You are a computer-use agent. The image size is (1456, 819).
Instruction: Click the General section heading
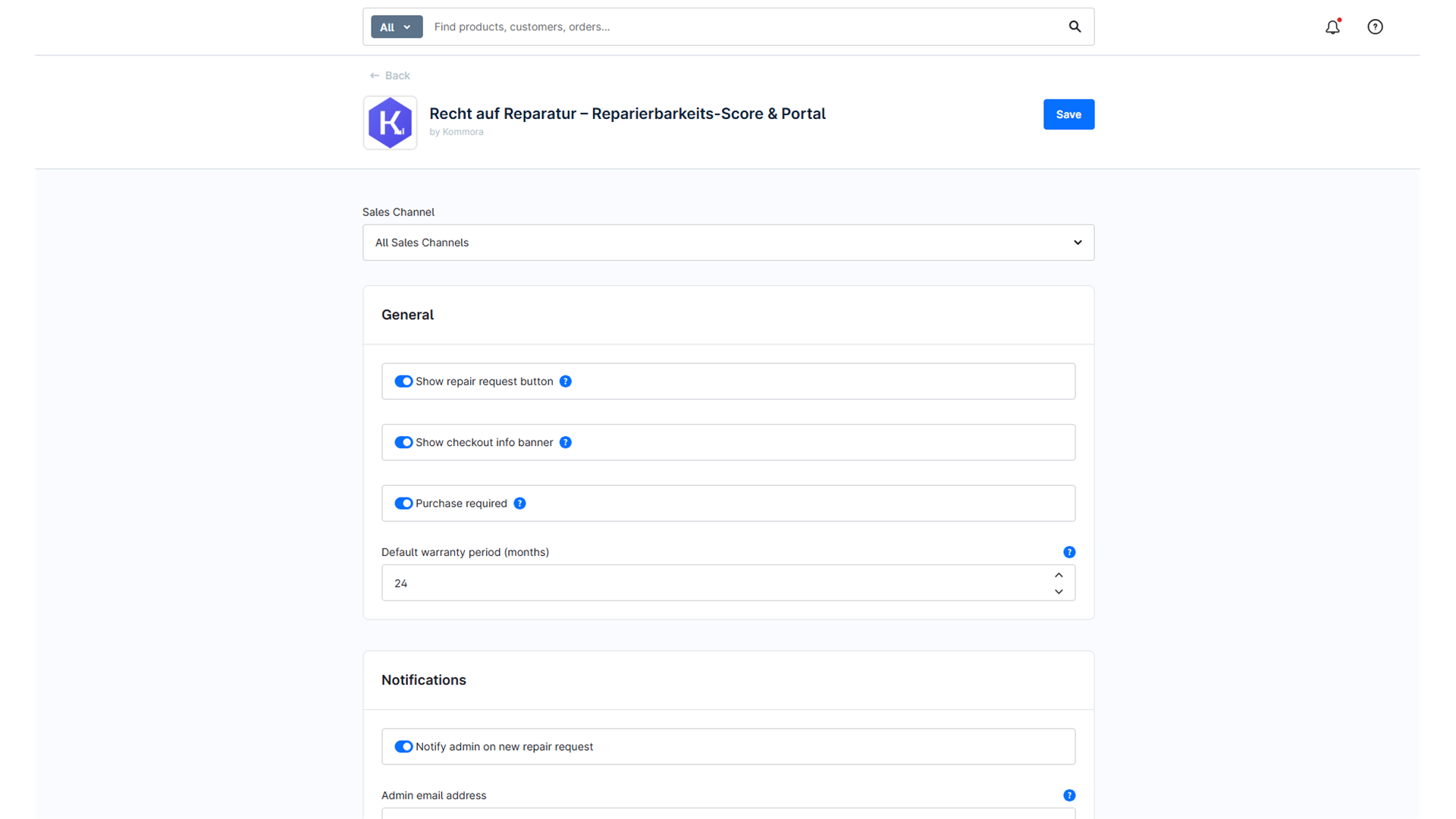pos(407,315)
